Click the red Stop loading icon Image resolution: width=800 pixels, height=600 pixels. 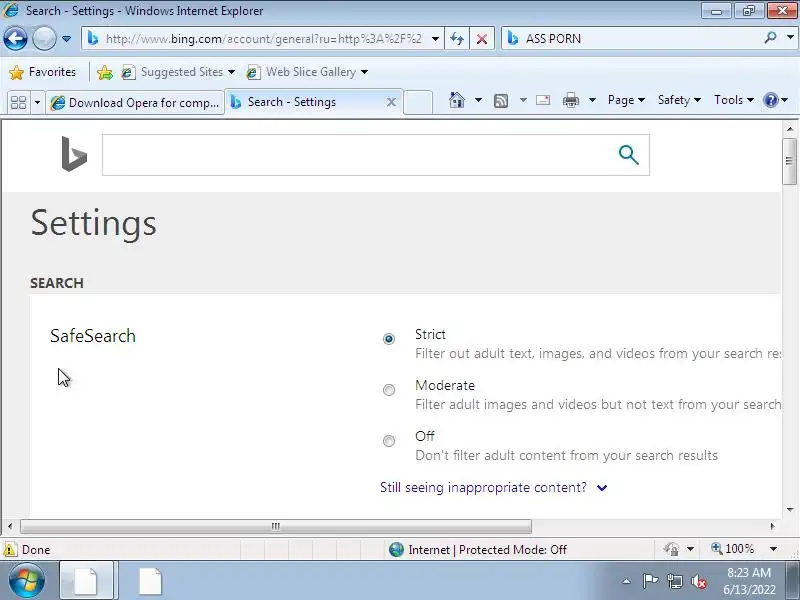tap(482, 39)
